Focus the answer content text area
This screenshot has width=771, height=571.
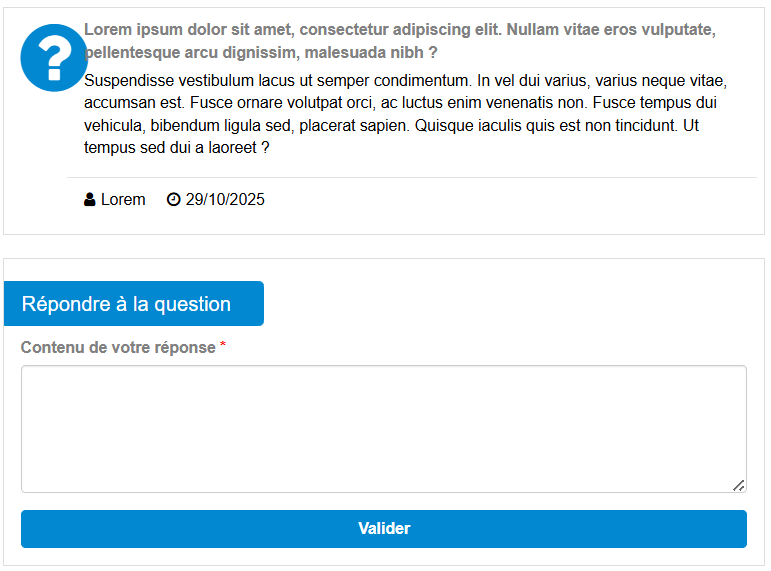(383, 428)
